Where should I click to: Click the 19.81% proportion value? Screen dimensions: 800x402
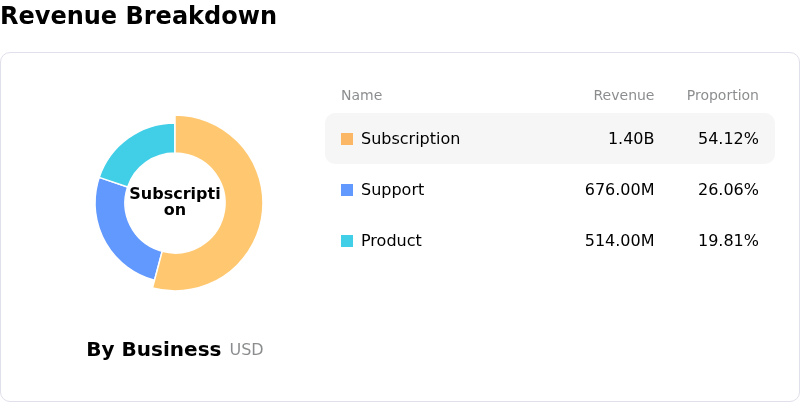[x=728, y=241]
